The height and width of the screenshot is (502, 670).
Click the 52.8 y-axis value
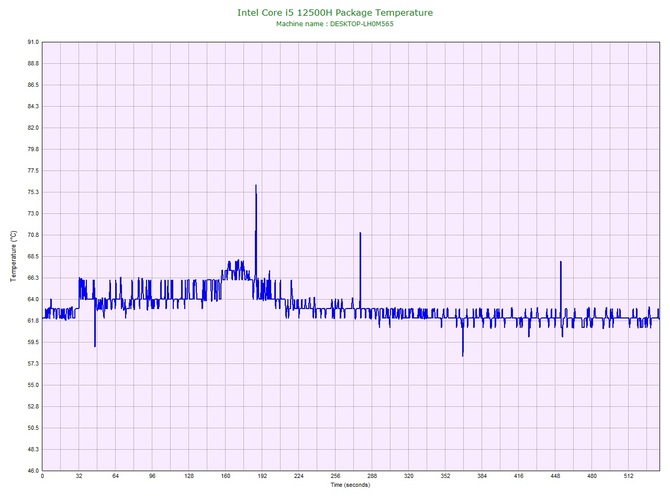point(33,406)
